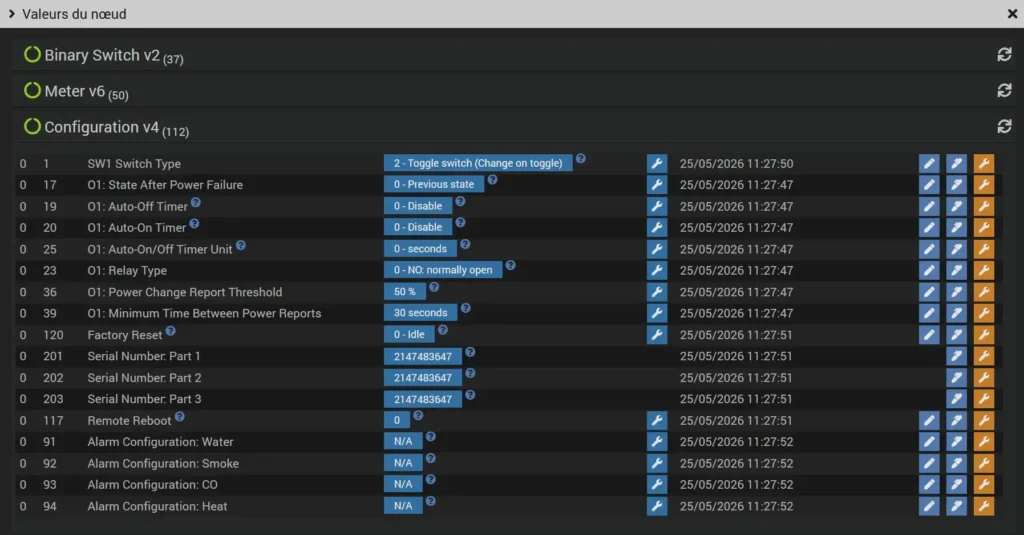This screenshot has width=1024, height=535.
Task: Open help icon beside 50 % value
Action: click(434, 287)
